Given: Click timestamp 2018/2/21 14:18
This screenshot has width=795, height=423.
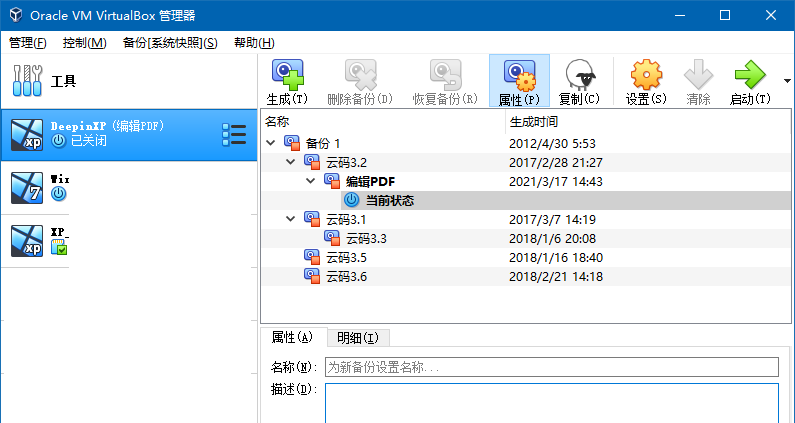Looking at the screenshot, I should [556, 276].
